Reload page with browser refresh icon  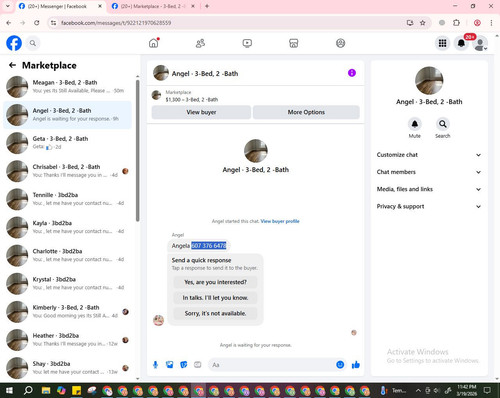click(37, 23)
